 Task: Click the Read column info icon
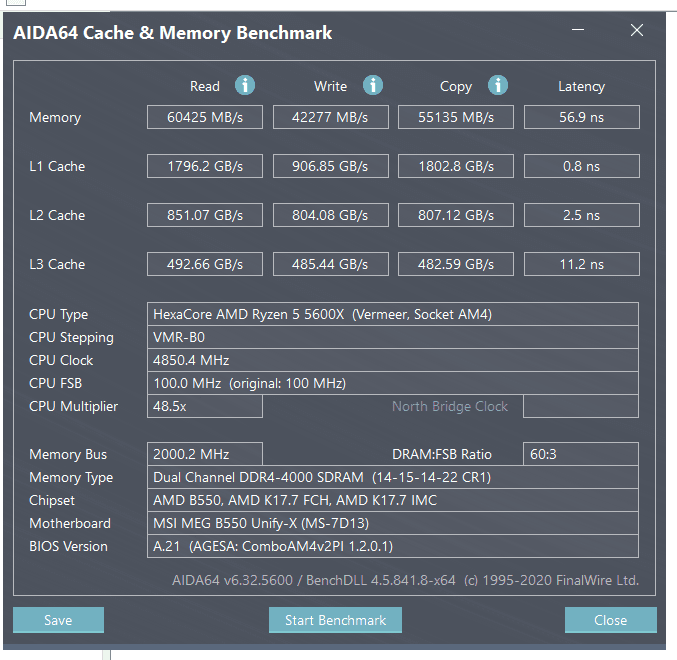(x=245, y=86)
